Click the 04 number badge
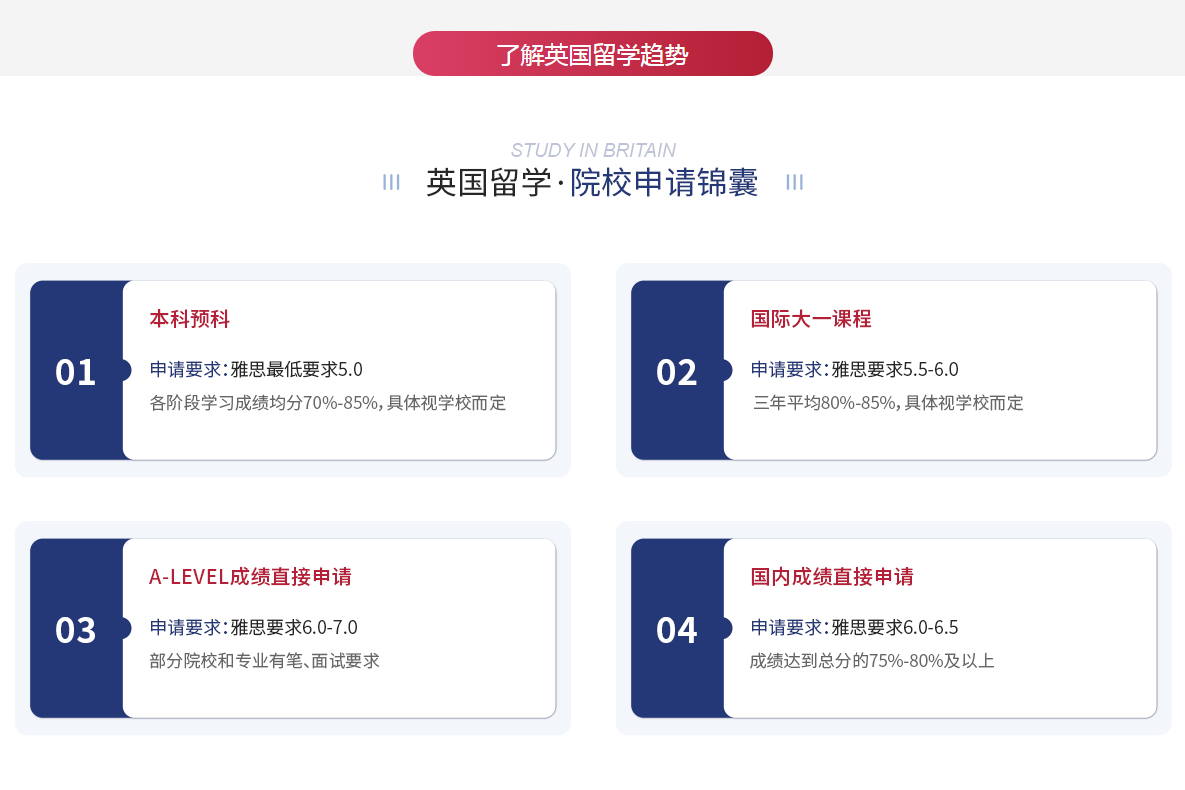Viewport: 1185px width, 790px height. pos(677,630)
